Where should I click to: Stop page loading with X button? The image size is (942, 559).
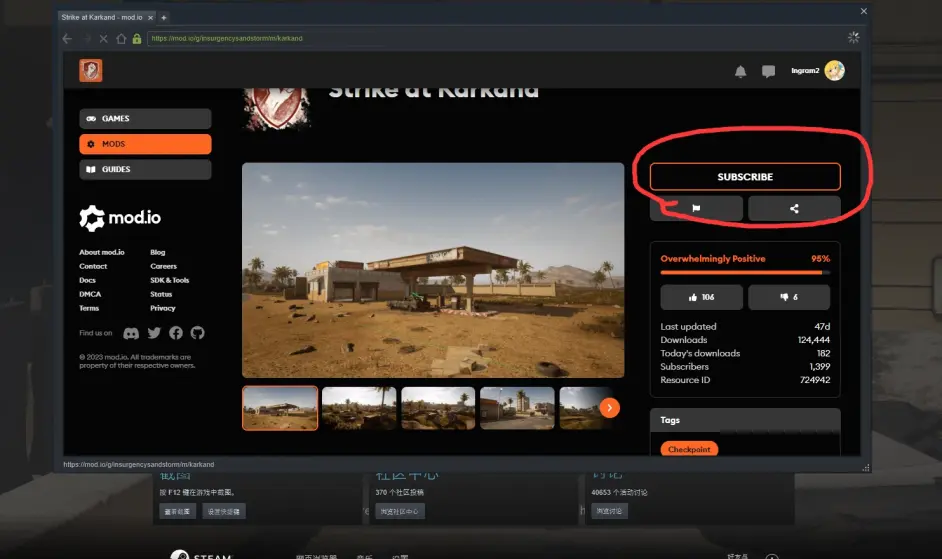pos(103,39)
